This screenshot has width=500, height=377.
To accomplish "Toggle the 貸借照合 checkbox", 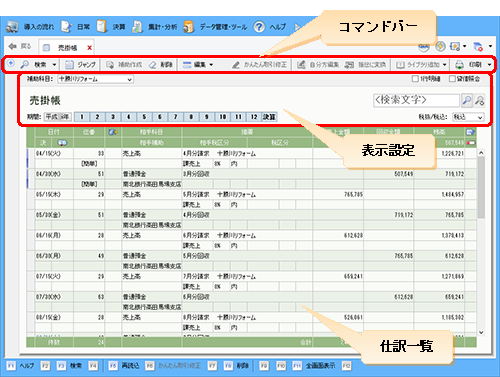I will 452,79.
